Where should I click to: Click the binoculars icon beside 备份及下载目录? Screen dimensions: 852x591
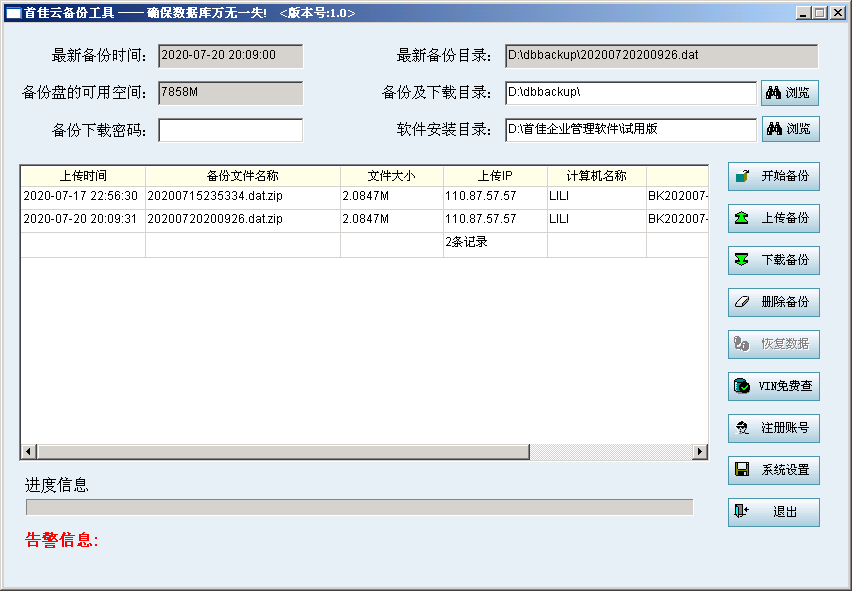tap(773, 93)
